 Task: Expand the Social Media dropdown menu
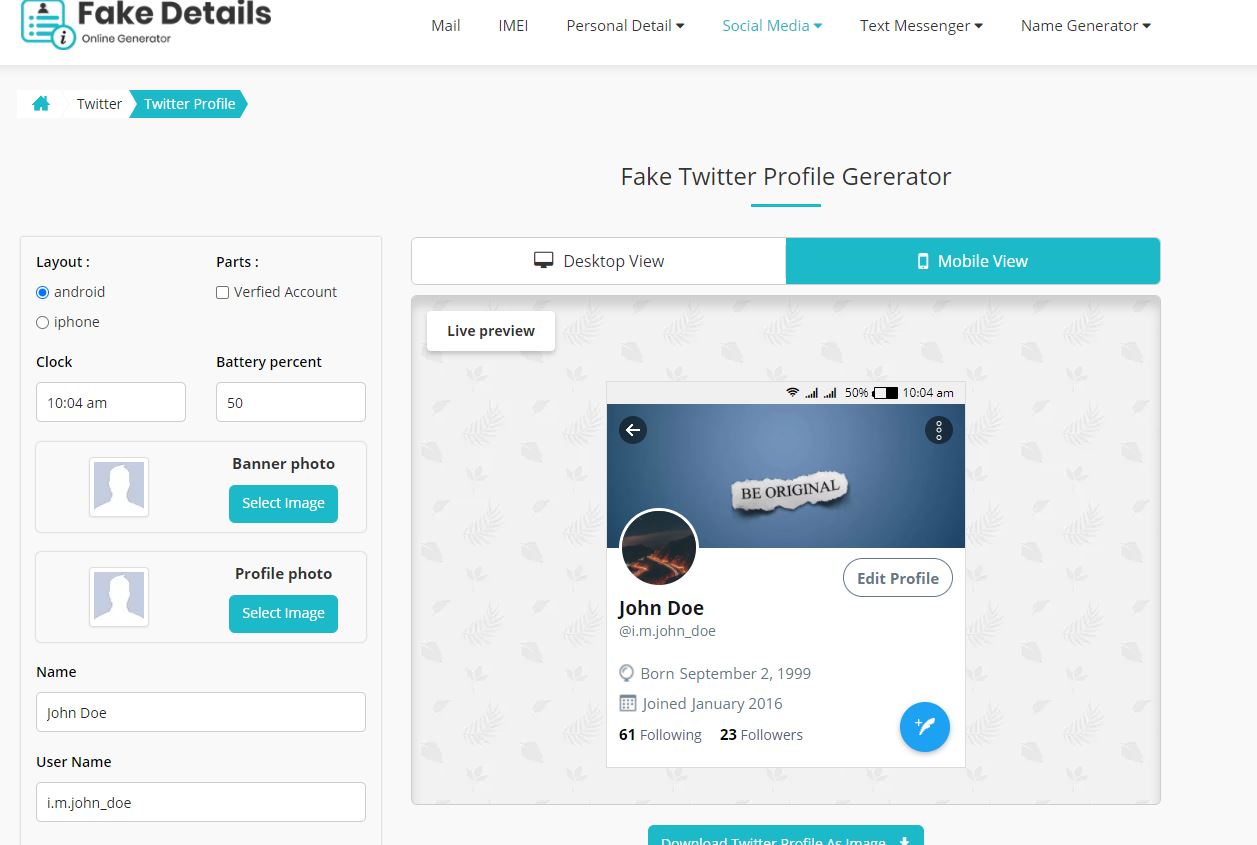[x=772, y=26]
